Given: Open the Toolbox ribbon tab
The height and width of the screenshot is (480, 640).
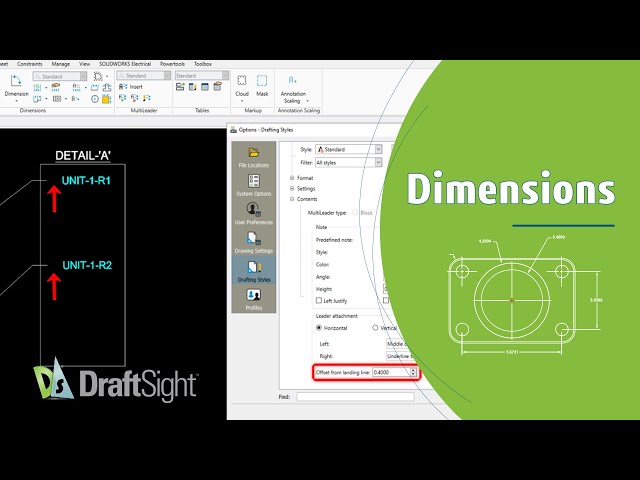Looking at the screenshot, I should [x=203, y=64].
